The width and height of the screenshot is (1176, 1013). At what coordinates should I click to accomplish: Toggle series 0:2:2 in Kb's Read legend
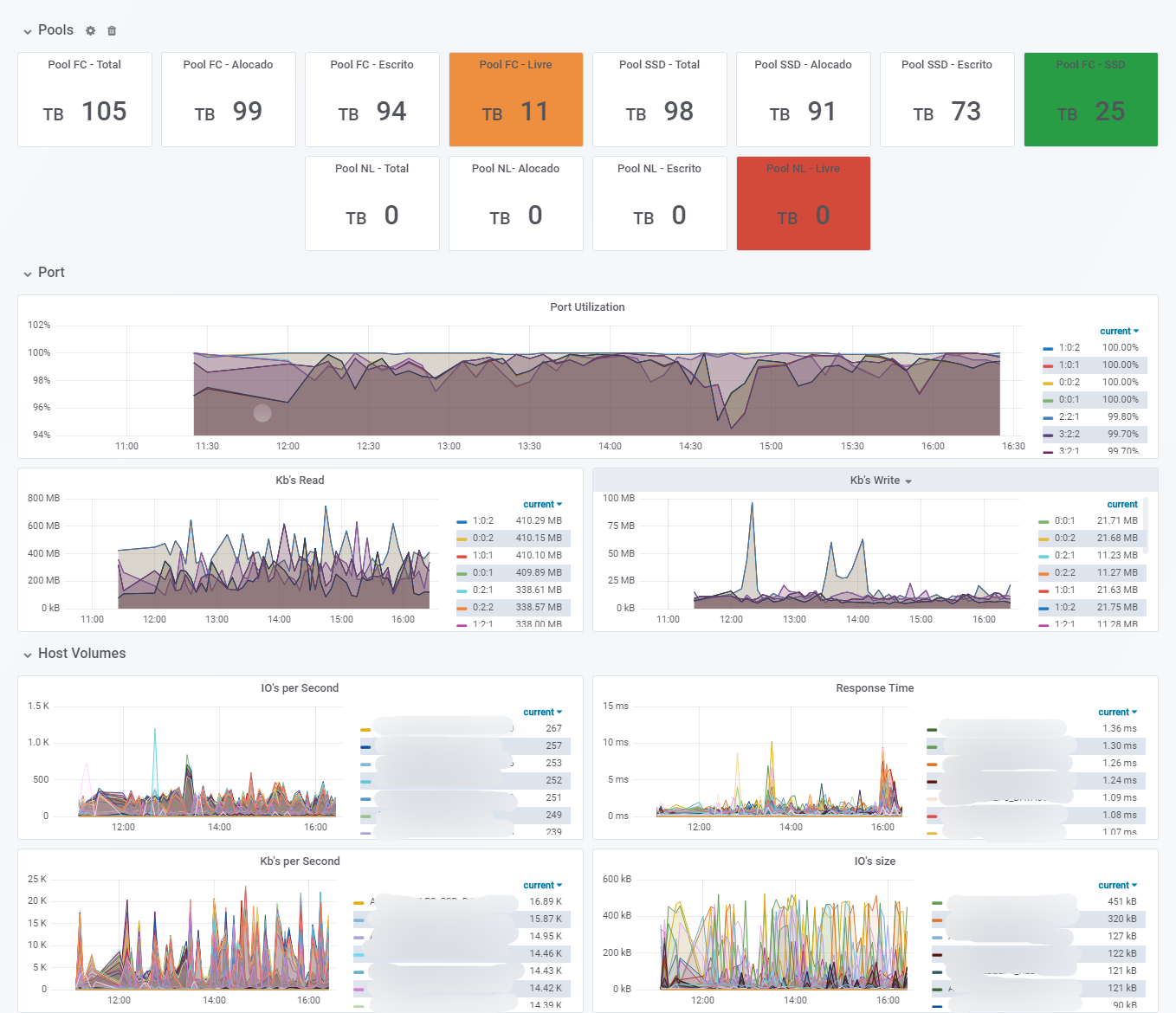(483, 608)
